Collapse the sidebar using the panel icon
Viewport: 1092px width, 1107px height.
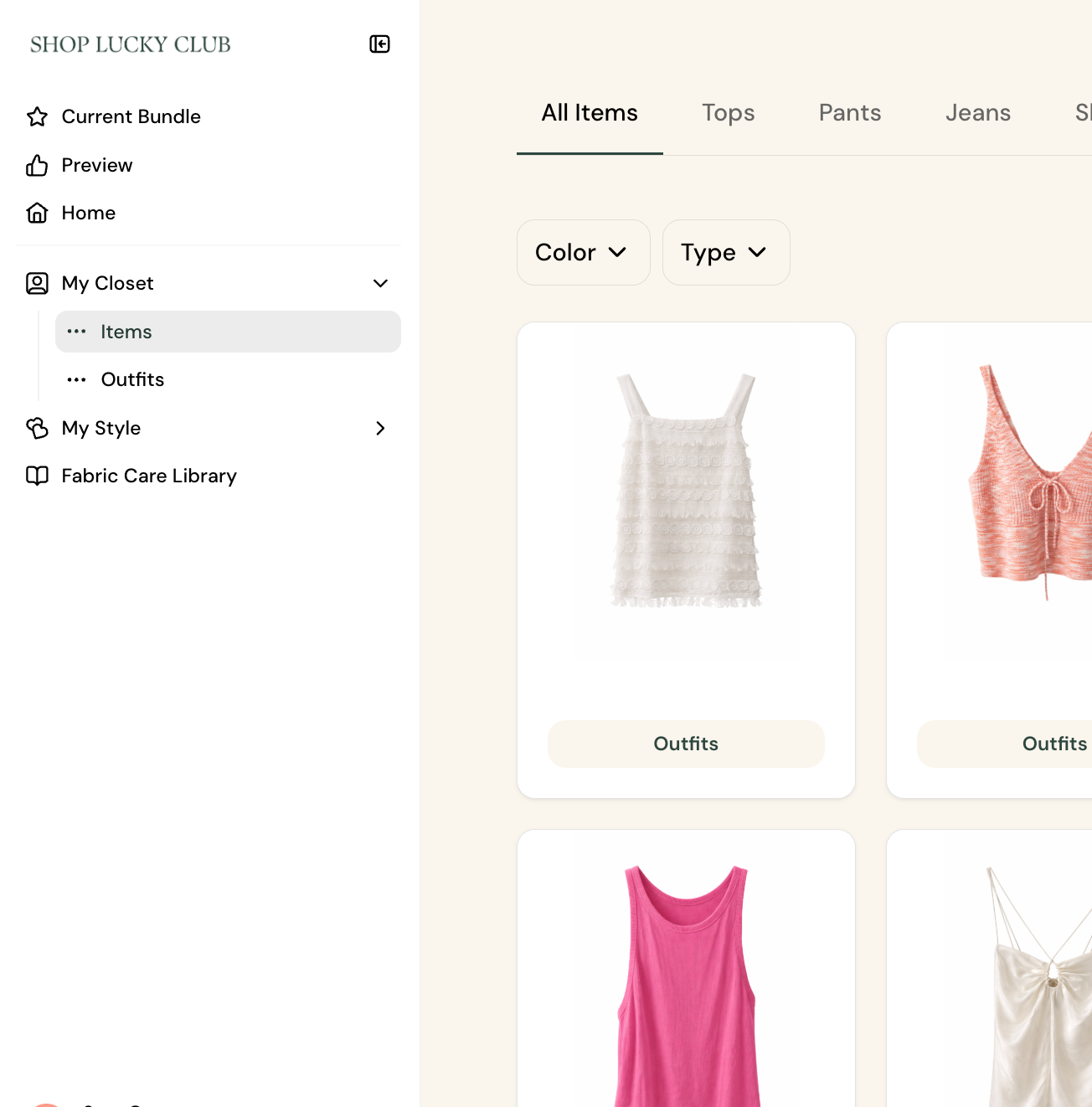click(x=379, y=44)
